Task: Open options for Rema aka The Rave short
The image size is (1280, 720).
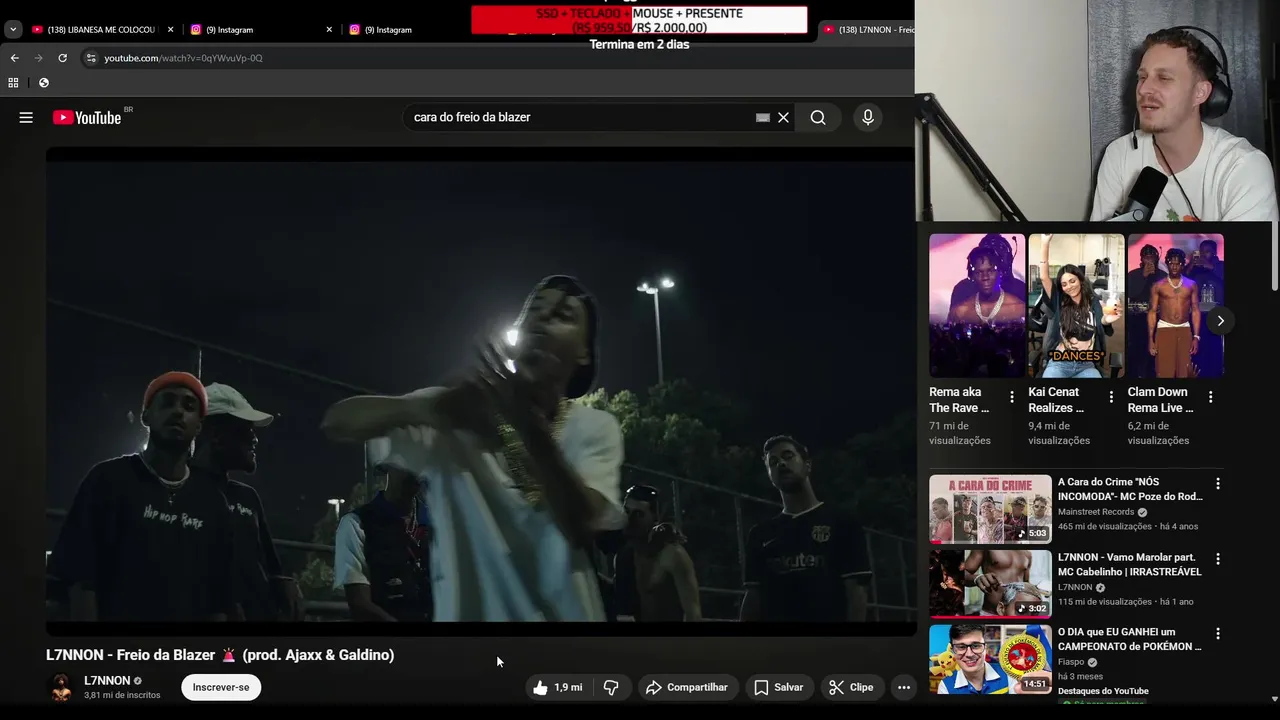Action: 1012,397
